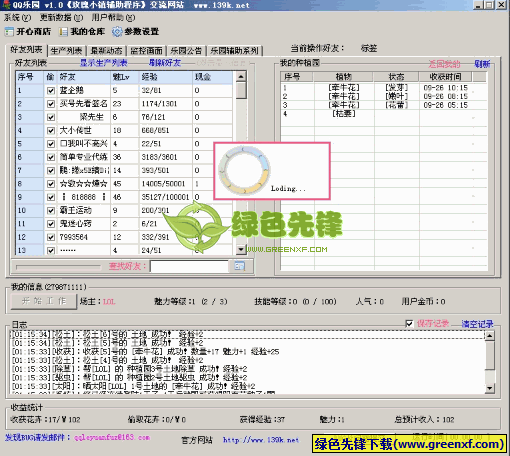This screenshot has height=456, width=510.
Task: Sort friend list by 经验 column header
Action: (166, 77)
